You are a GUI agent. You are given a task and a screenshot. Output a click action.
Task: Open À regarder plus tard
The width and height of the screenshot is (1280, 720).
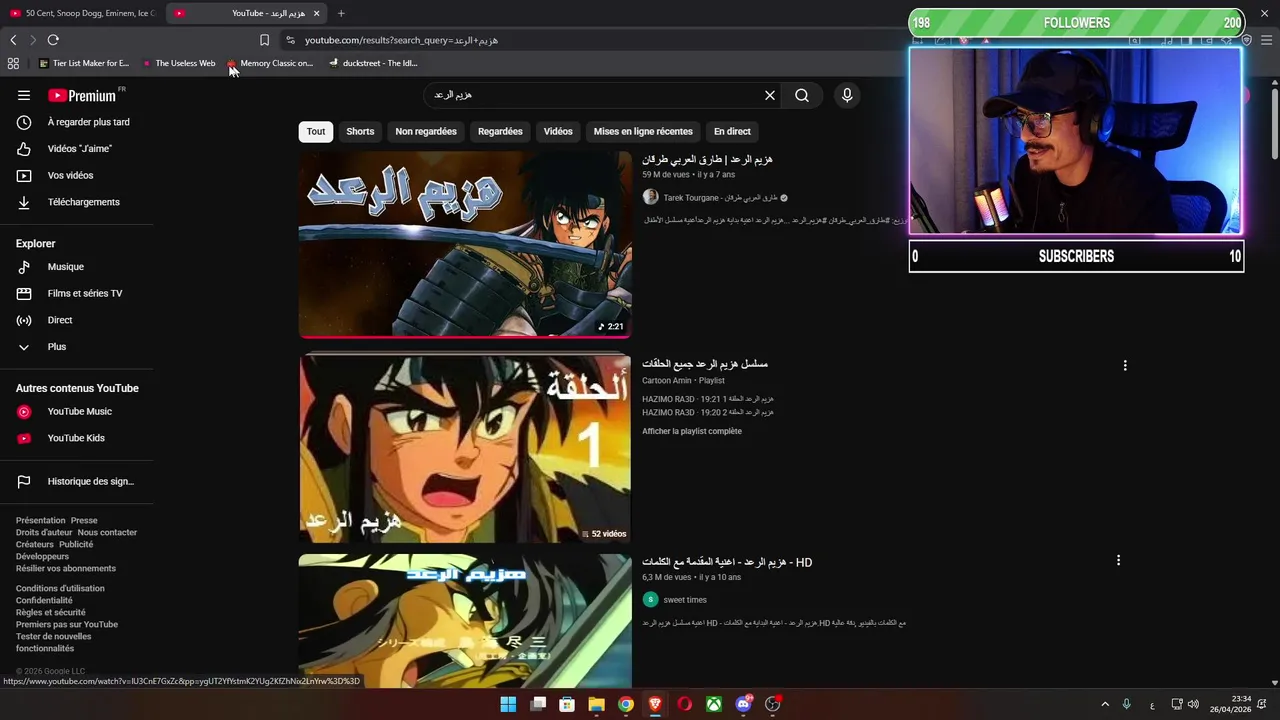click(x=76, y=122)
